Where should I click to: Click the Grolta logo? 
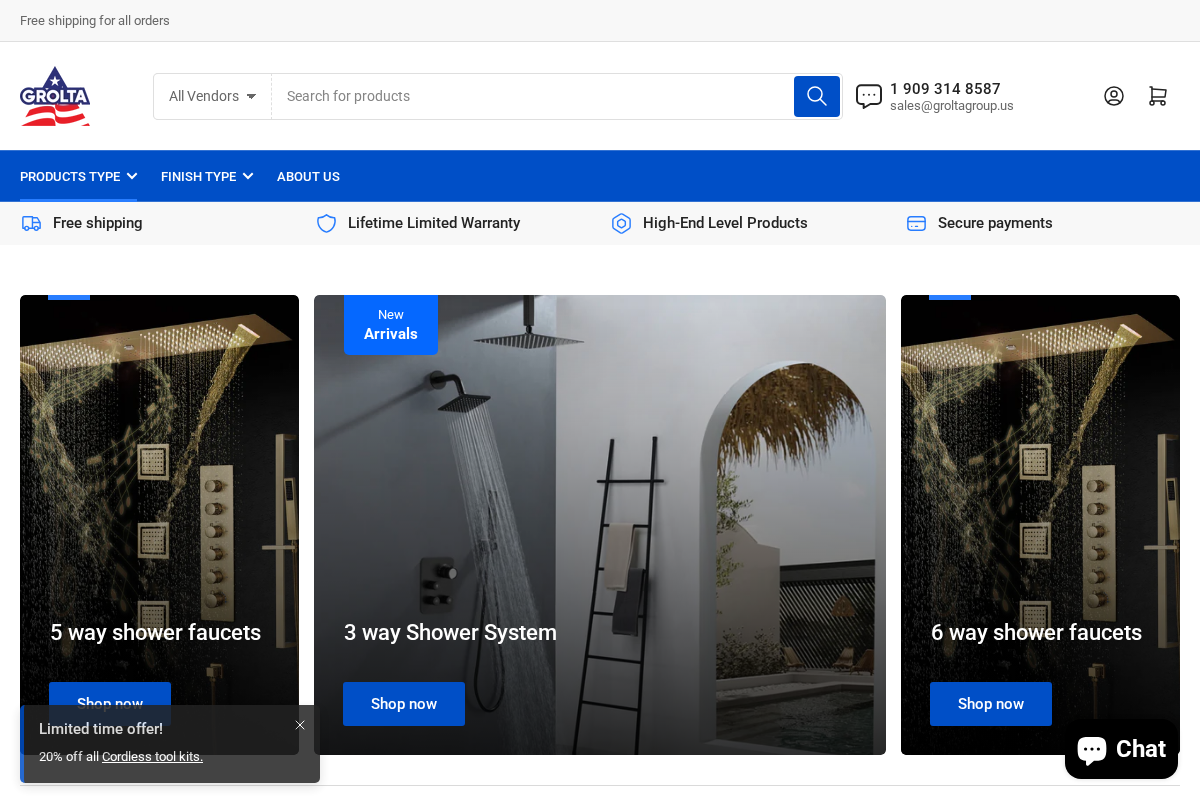coord(55,95)
